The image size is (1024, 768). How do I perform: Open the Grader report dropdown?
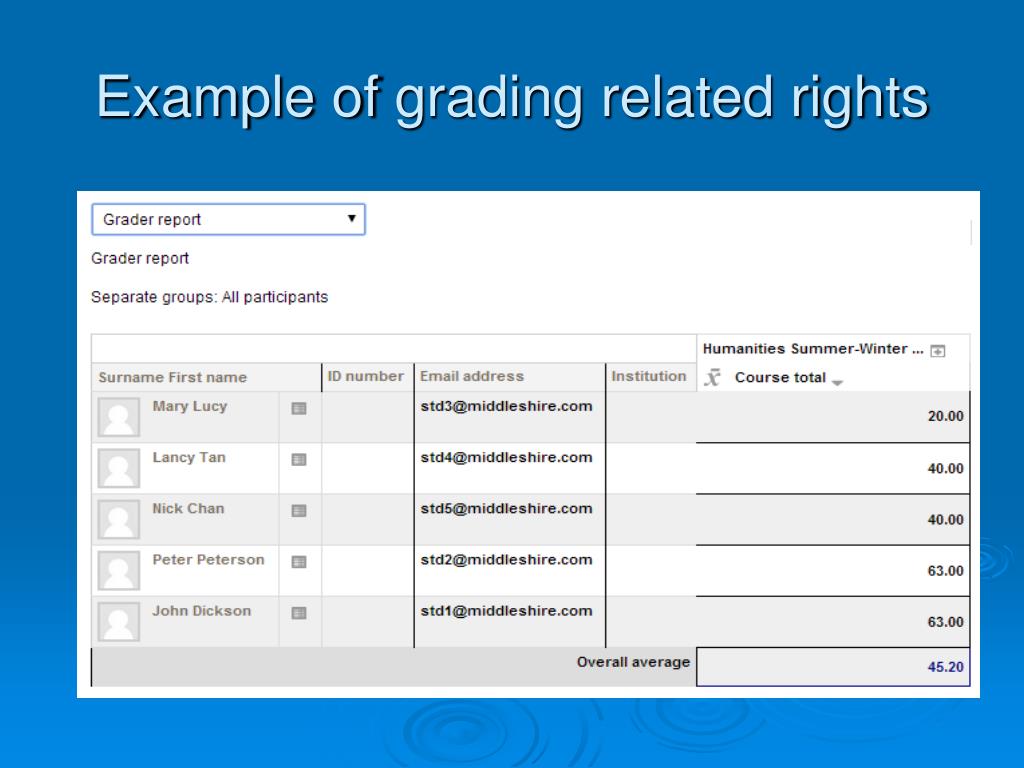coord(228,219)
